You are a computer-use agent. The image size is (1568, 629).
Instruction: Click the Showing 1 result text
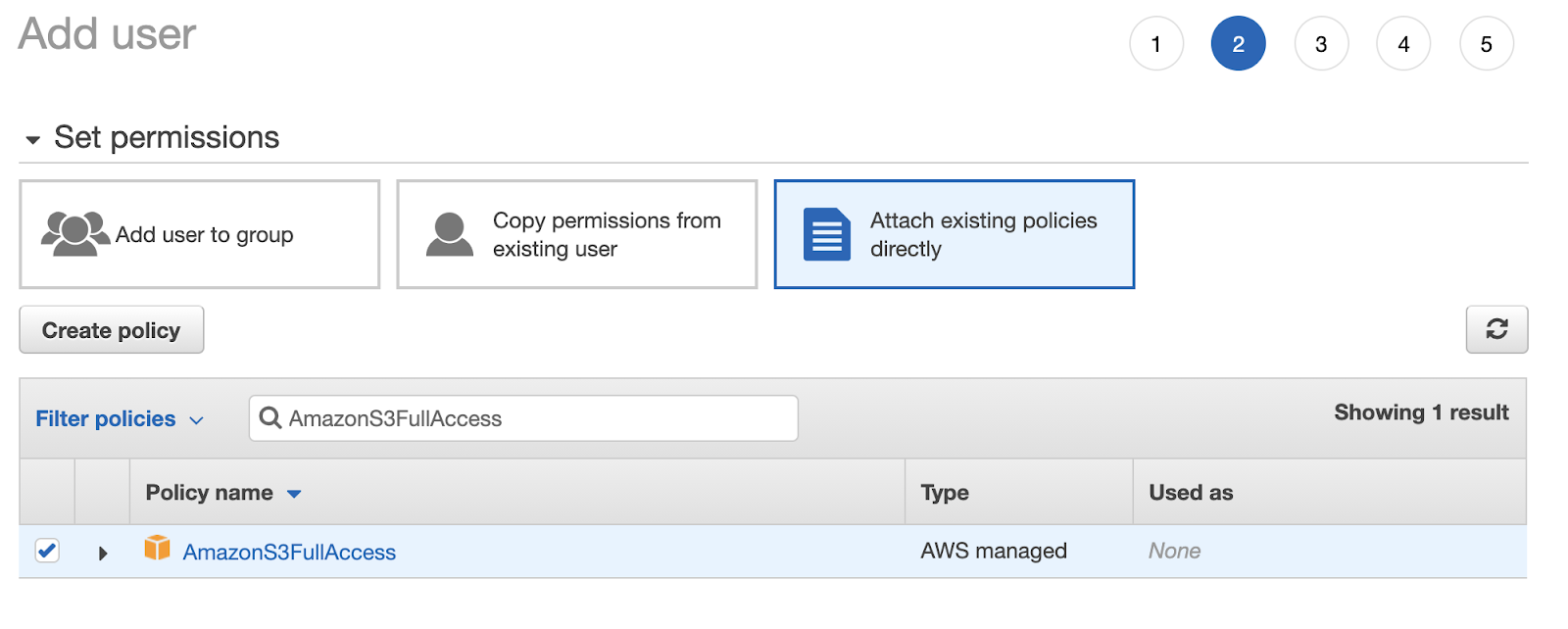pyautogui.click(x=1421, y=412)
